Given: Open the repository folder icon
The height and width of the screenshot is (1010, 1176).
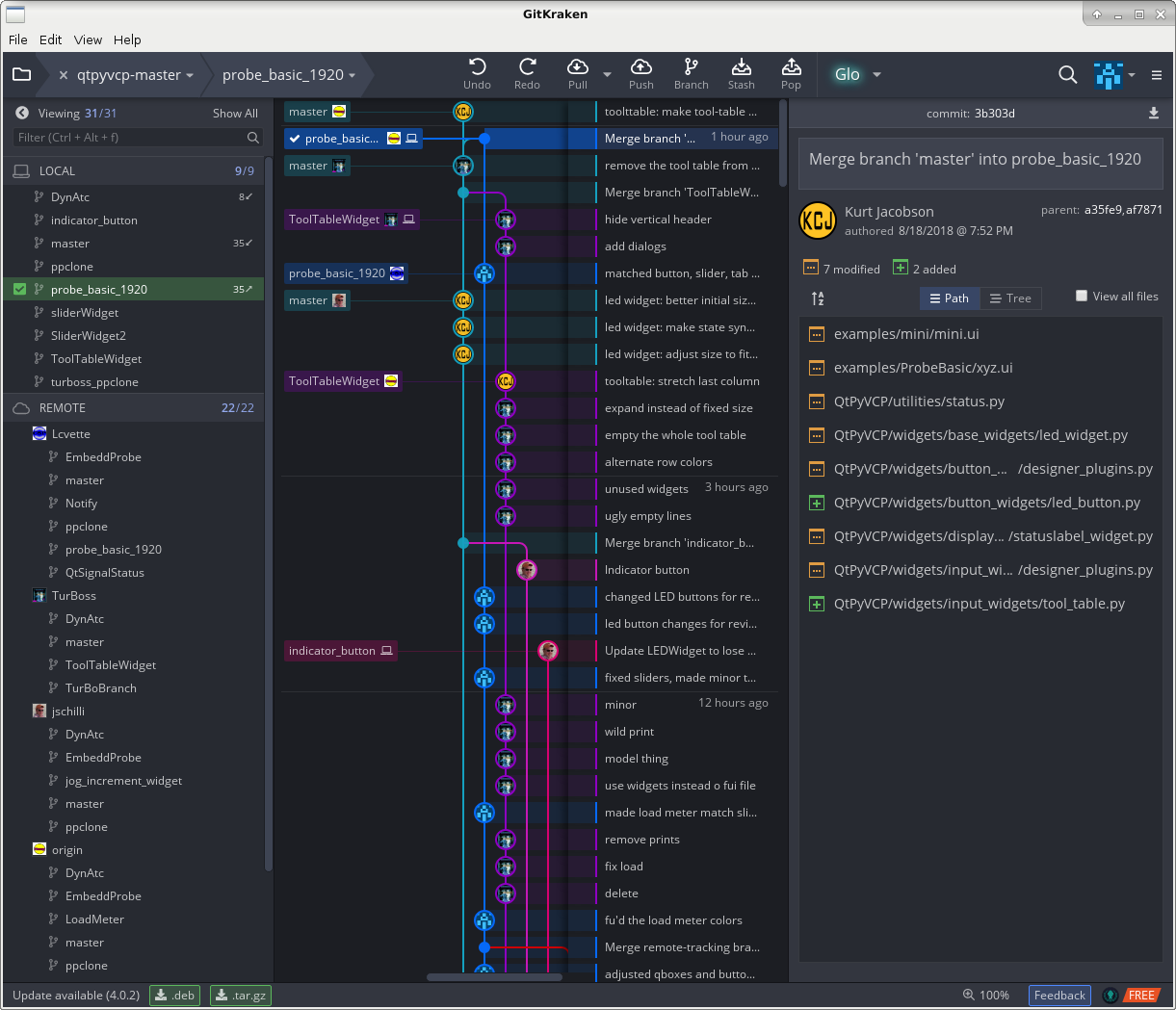Looking at the screenshot, I should (x=22, y=74).
